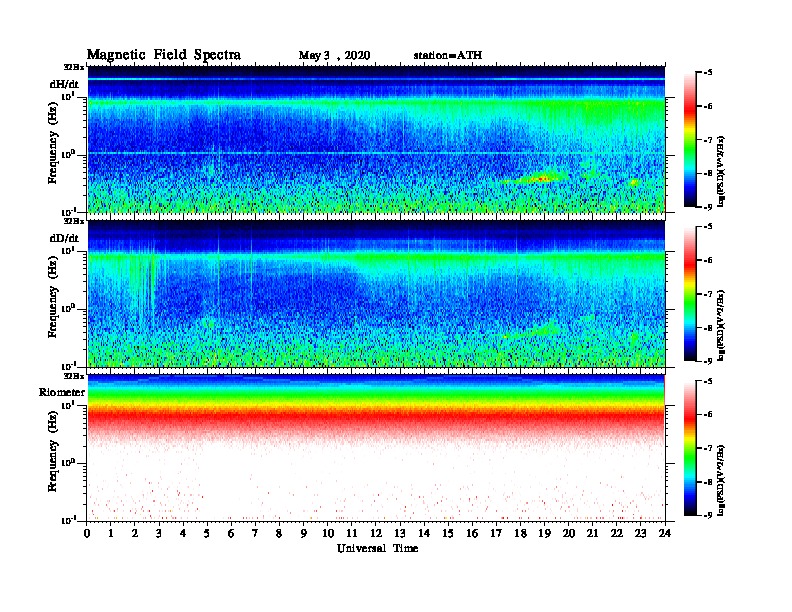Select the "May 3, 2020" date text
The image size is (792, 612).
tap(334, 56)
